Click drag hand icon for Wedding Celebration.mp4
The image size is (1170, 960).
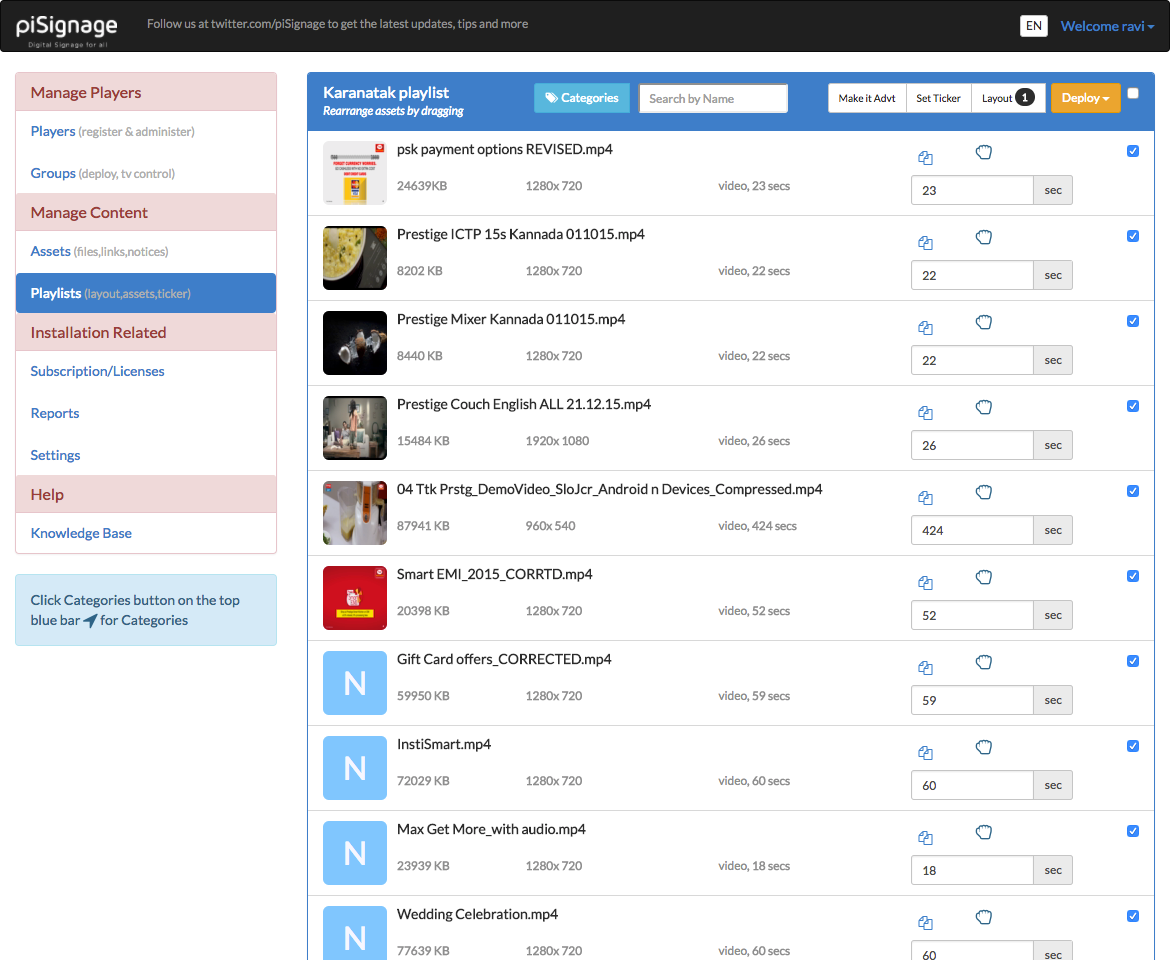(983, 917)
